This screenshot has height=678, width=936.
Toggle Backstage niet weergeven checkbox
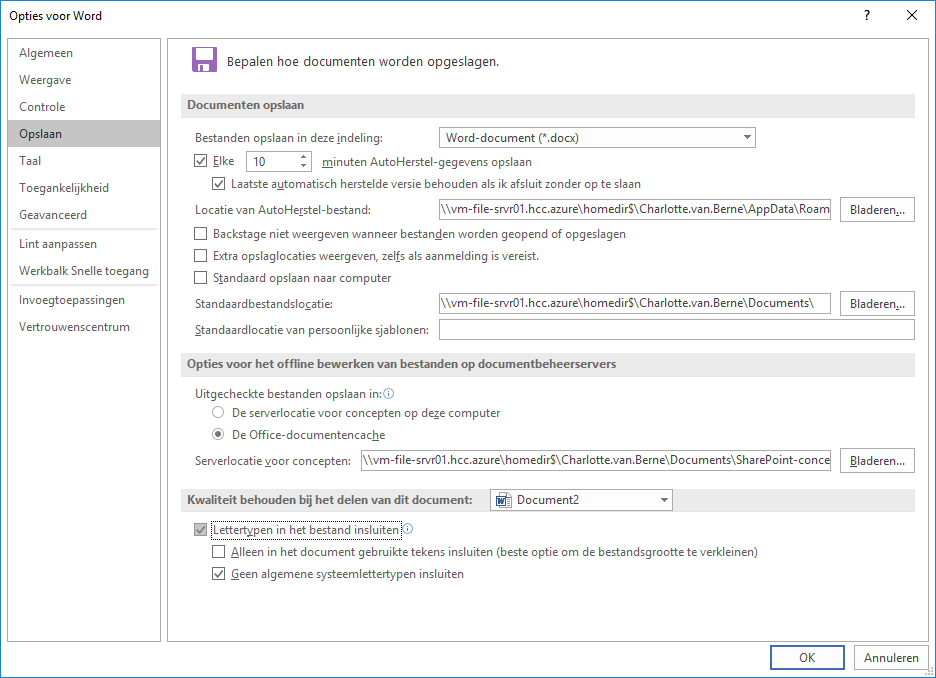pos(201,234)
